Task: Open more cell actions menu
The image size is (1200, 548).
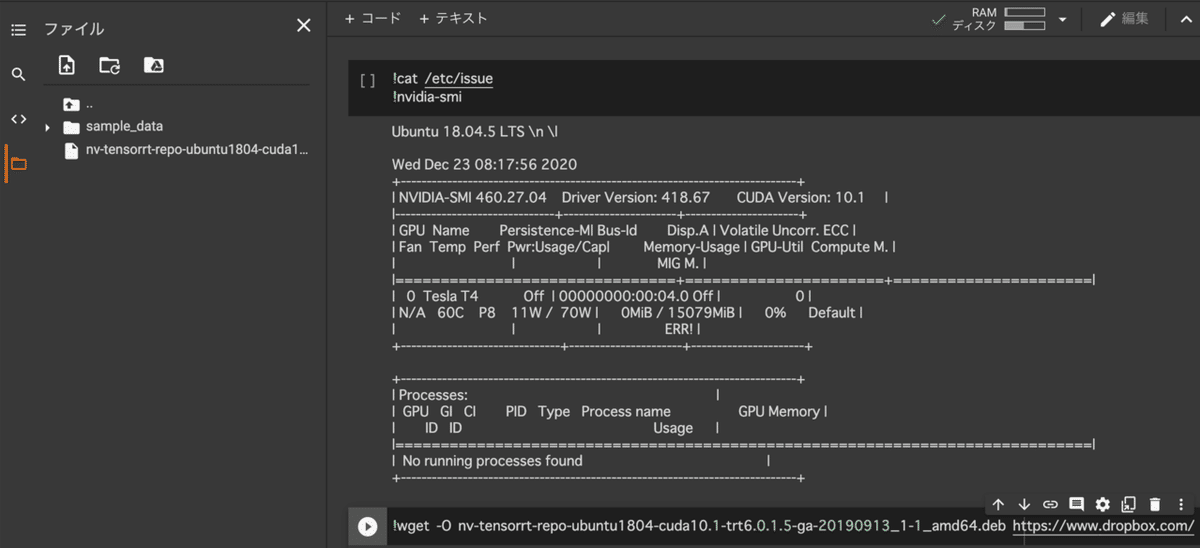Action: pos(1181,505)
